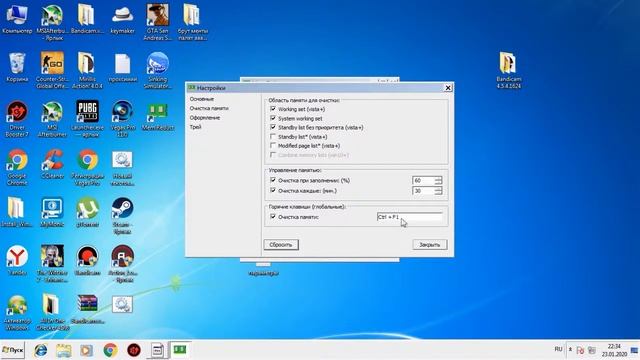Click the RU language indicator in tray

(558, 349)
